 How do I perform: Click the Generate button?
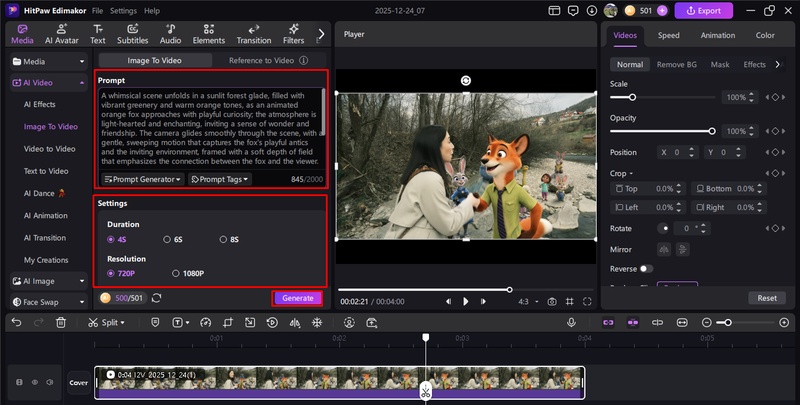pyautogui.click(x=298, y=298)
